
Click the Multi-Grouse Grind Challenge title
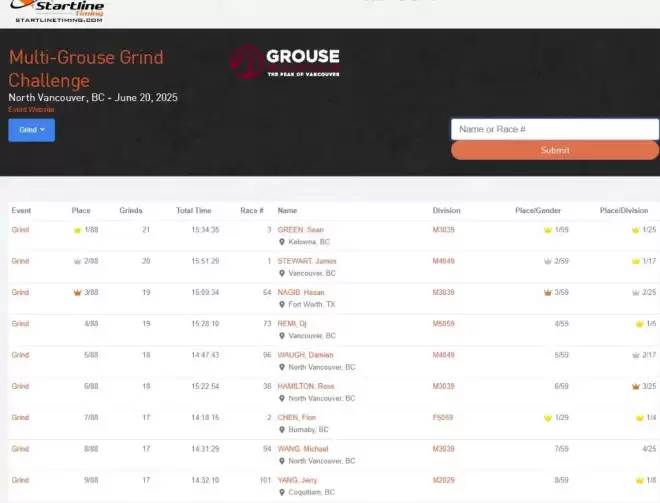(86, 69)
